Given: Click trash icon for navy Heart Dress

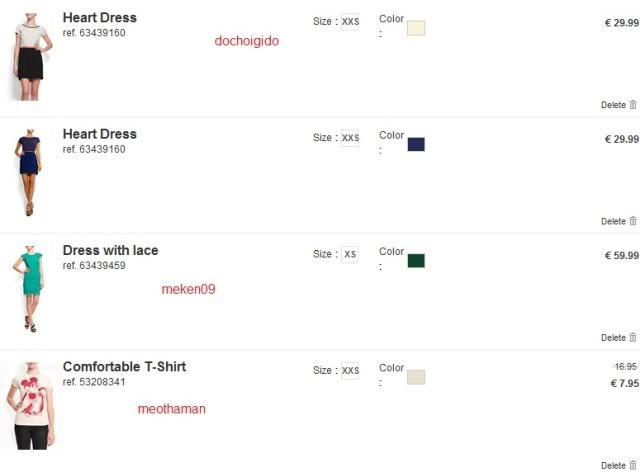Looking at the screenshot, I should point(633,221).
